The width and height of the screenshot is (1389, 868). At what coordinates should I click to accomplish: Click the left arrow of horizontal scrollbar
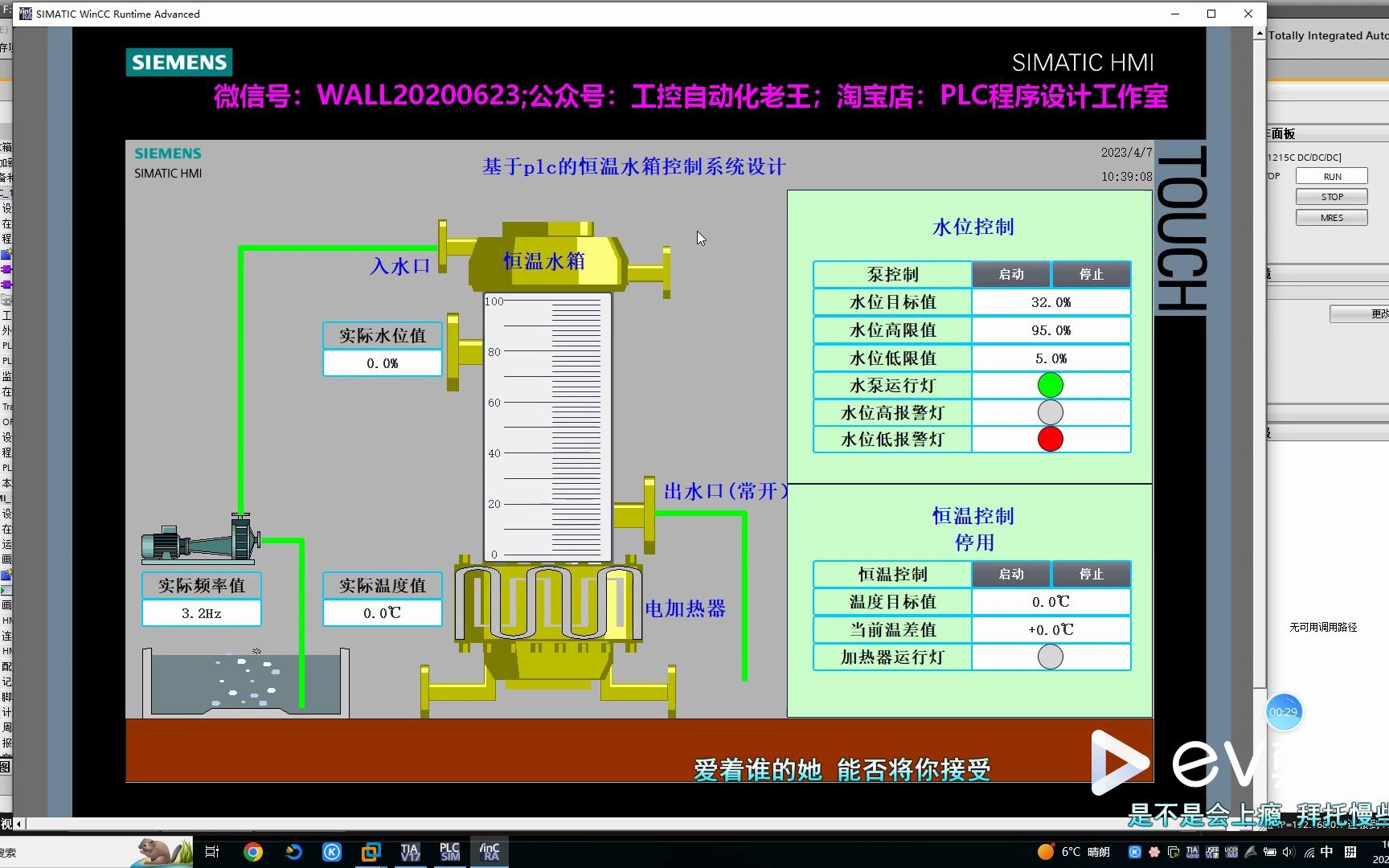19,824
